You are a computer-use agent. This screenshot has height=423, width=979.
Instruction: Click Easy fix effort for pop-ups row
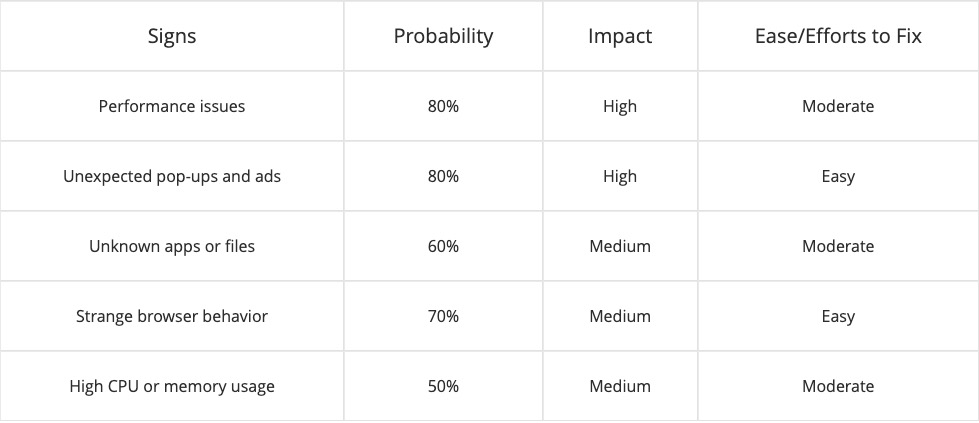click(838, 176)
